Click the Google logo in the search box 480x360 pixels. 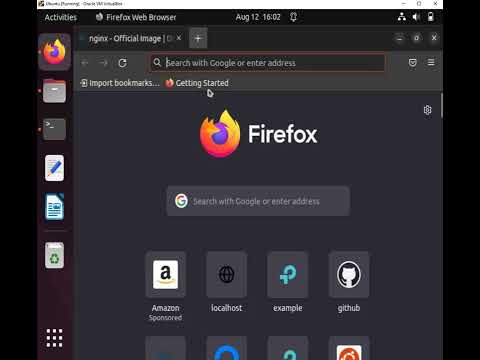[x=181, y=201]
